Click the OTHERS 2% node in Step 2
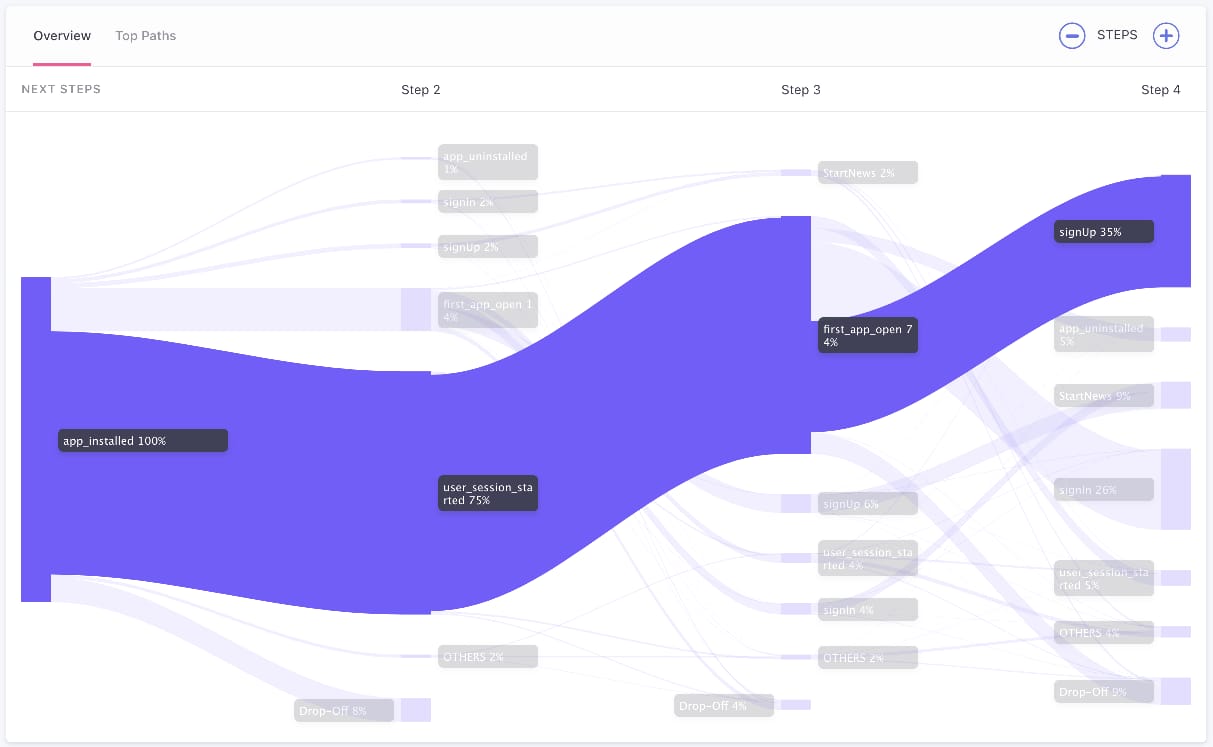 pyautogui.click(x=488, y=657)
